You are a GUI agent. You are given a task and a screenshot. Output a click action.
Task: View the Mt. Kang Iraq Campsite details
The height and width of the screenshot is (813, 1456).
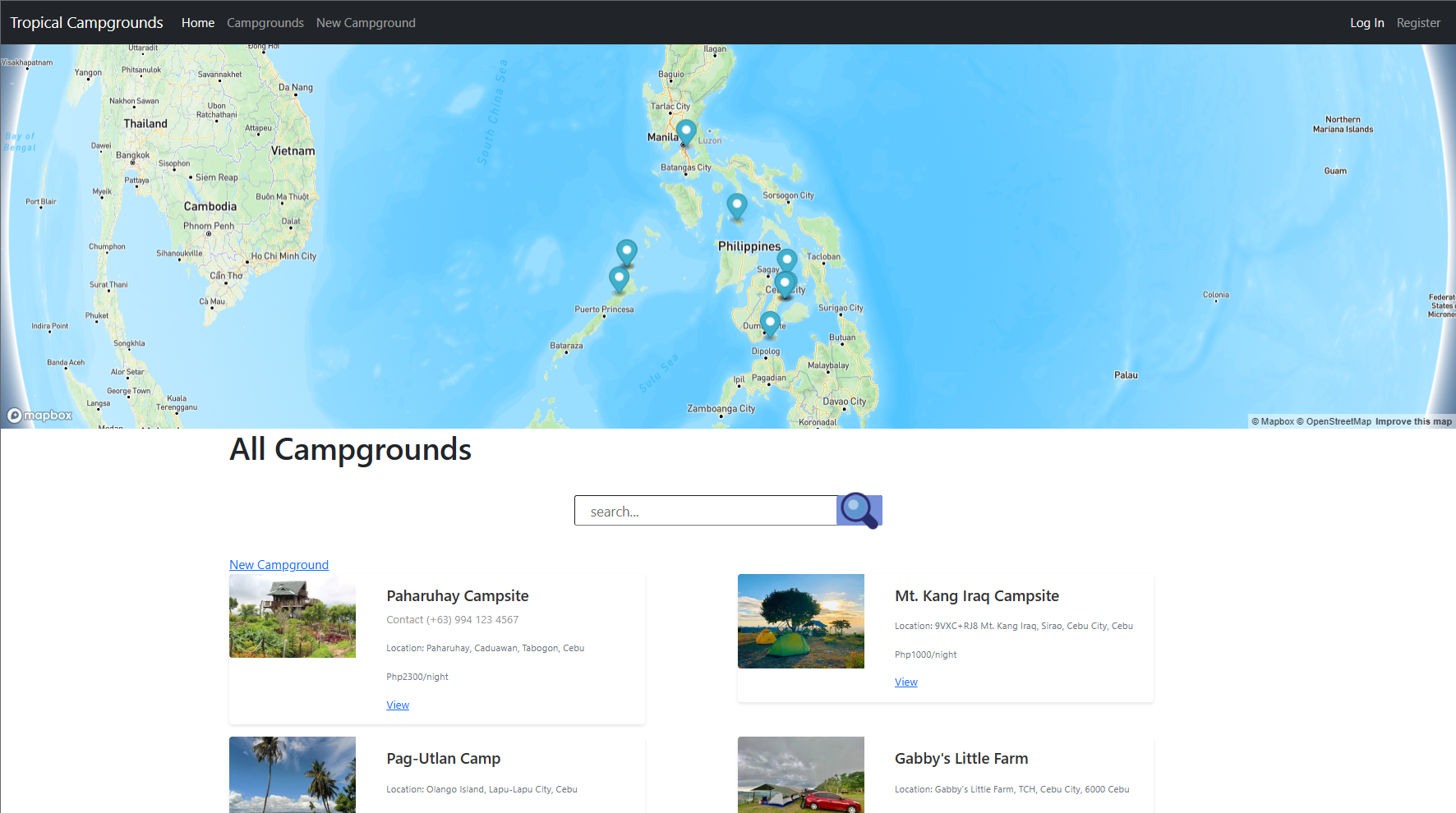906,682
